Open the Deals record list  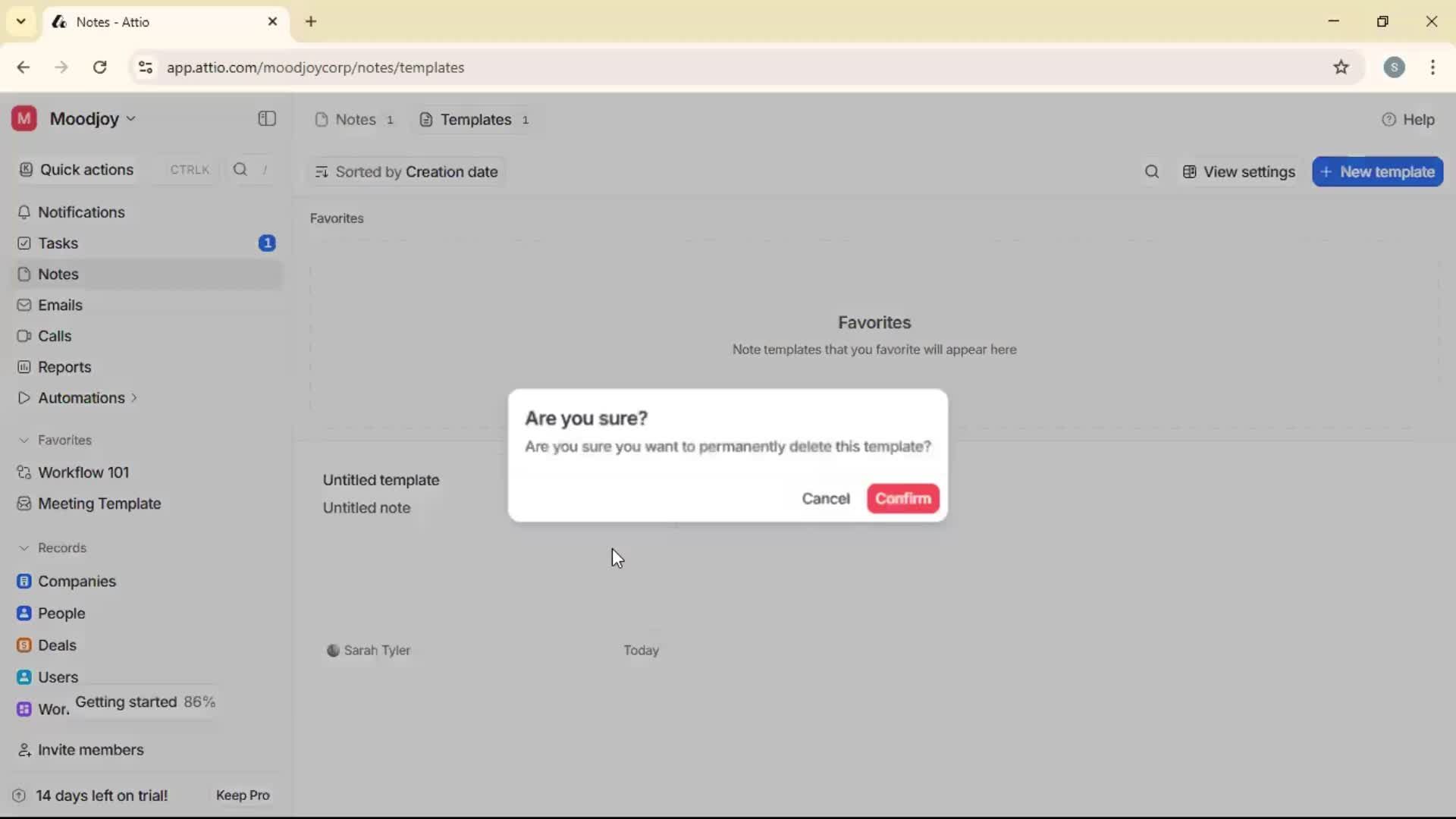(x=56, y=645)
